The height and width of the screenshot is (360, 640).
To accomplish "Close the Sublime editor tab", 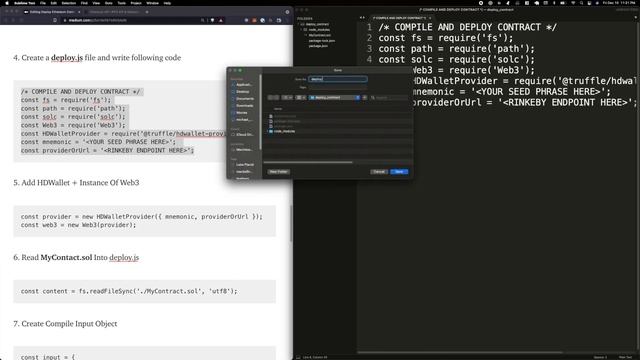I will (430, 18).
